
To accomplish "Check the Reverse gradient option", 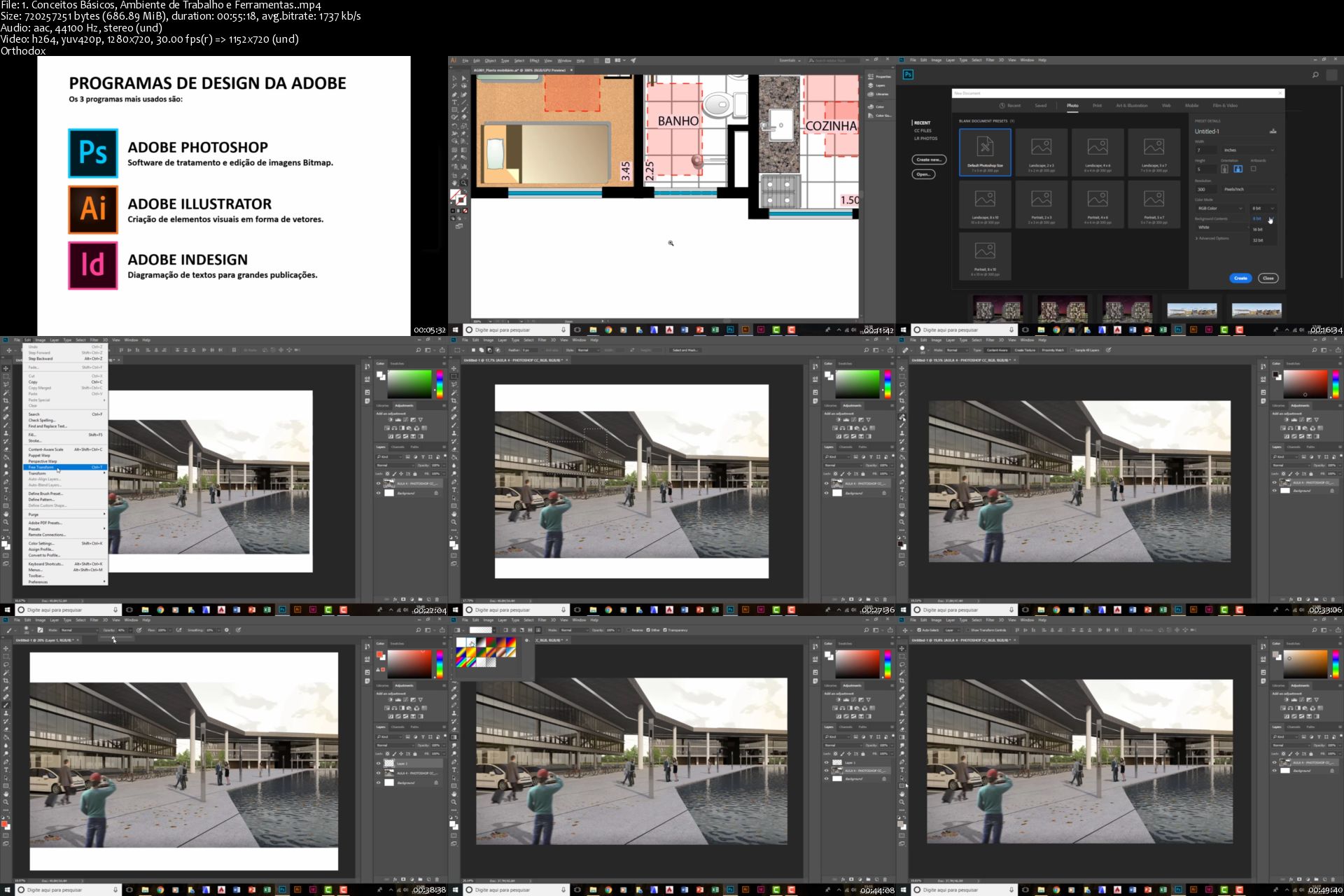I will pos(628,630).
